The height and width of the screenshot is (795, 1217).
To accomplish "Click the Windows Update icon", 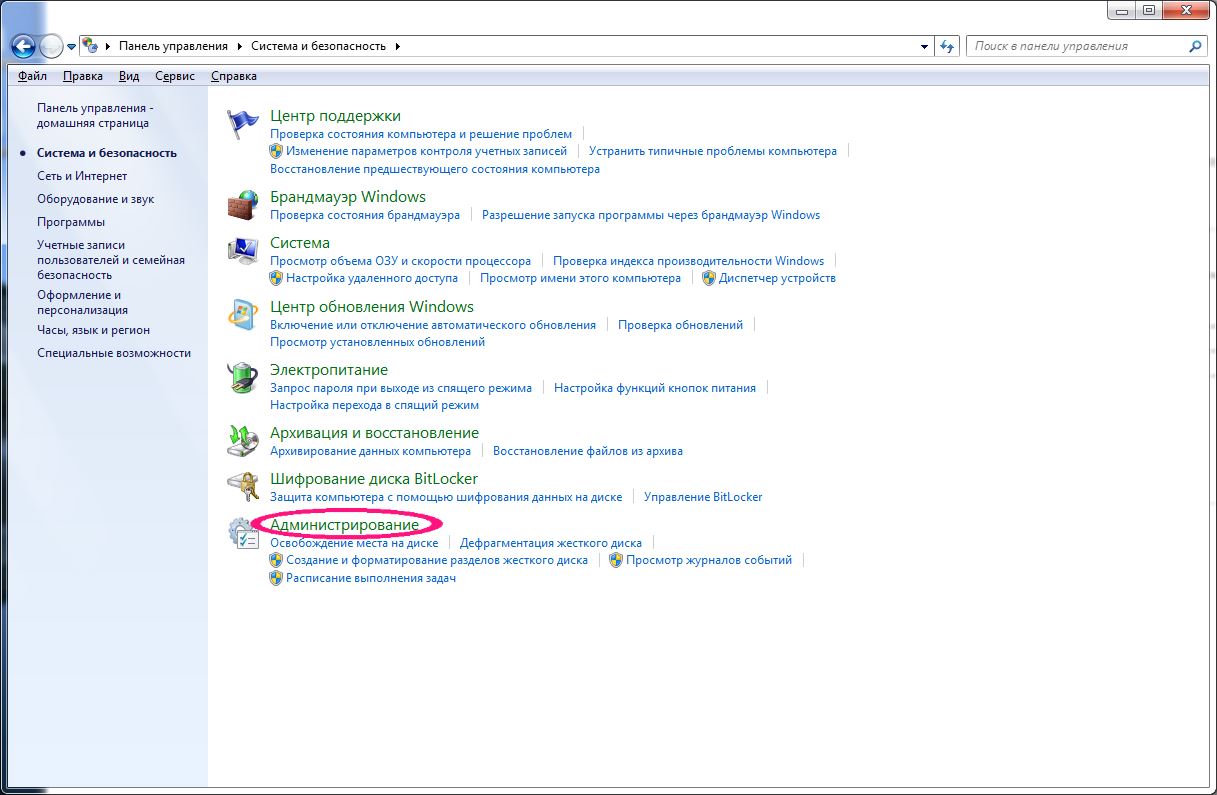I will 243,315.
